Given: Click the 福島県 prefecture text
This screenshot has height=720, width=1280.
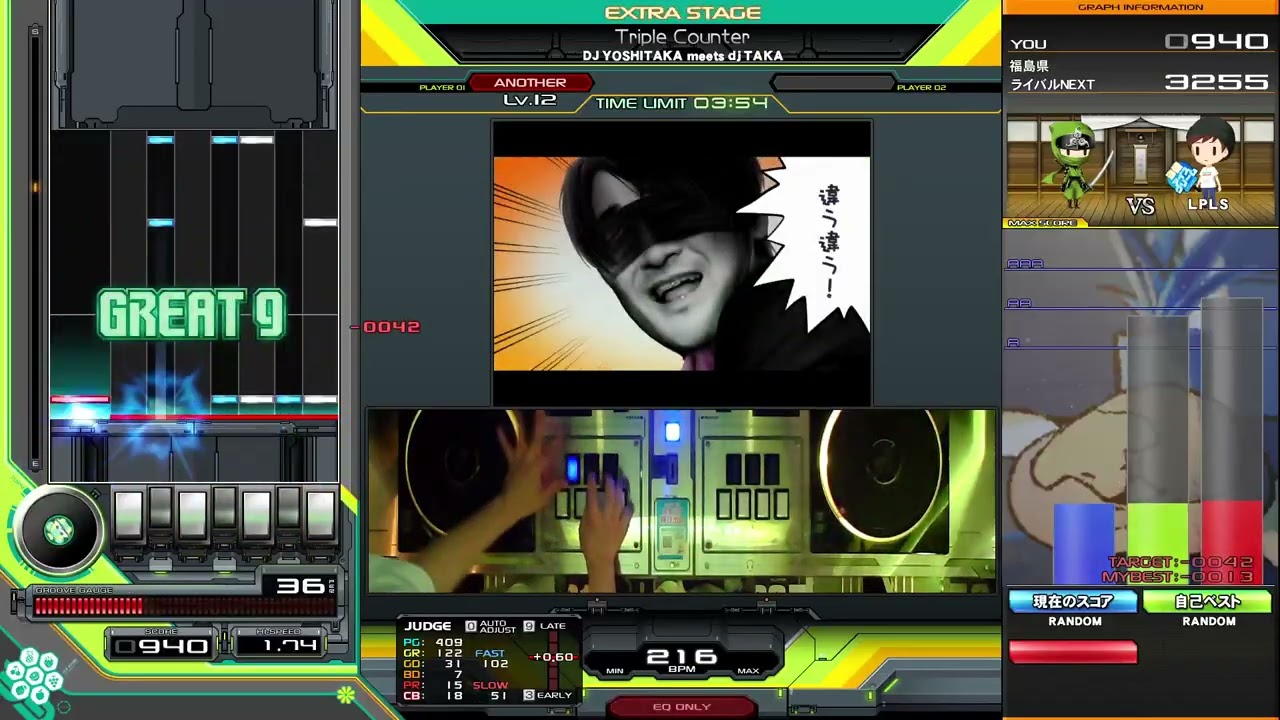Looking at the screenshot, I should coord(1029,66).
